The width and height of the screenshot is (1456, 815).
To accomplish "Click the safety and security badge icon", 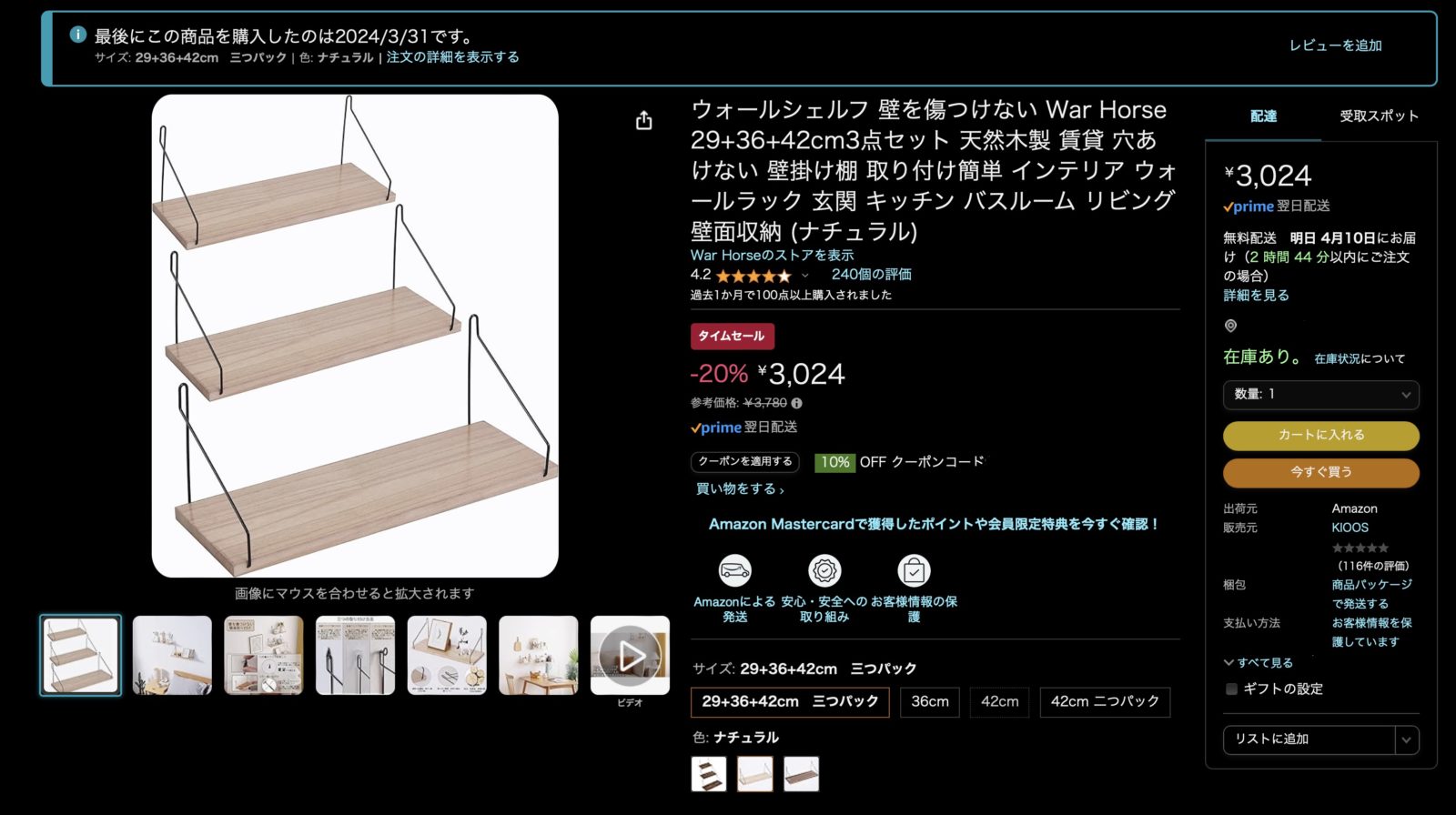I will (x=824, y=571).
